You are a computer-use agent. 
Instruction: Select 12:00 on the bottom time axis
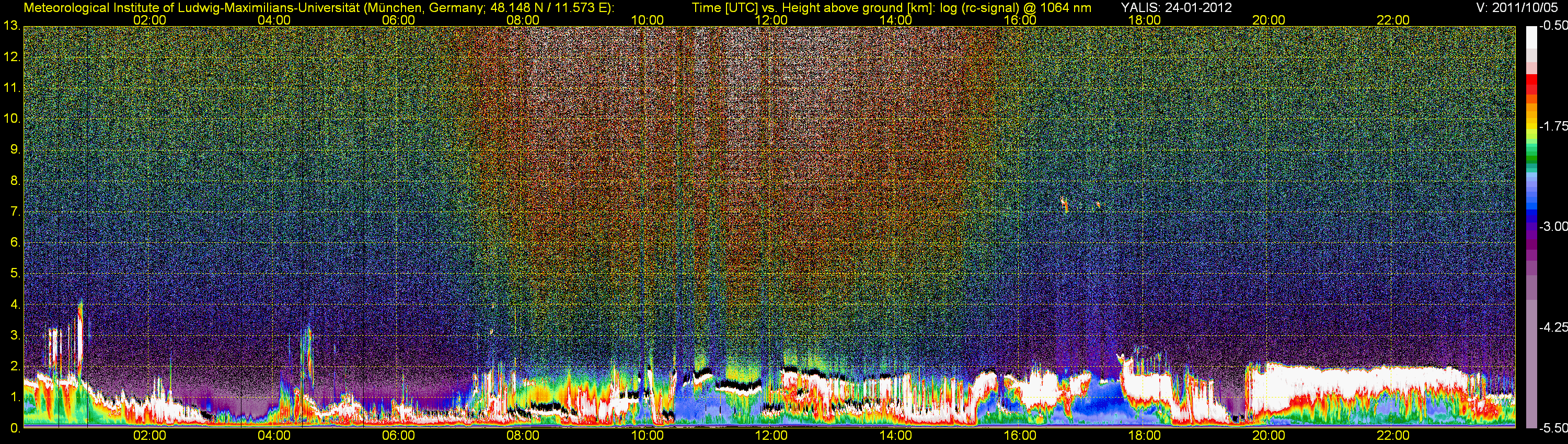(x=771, y=436)
